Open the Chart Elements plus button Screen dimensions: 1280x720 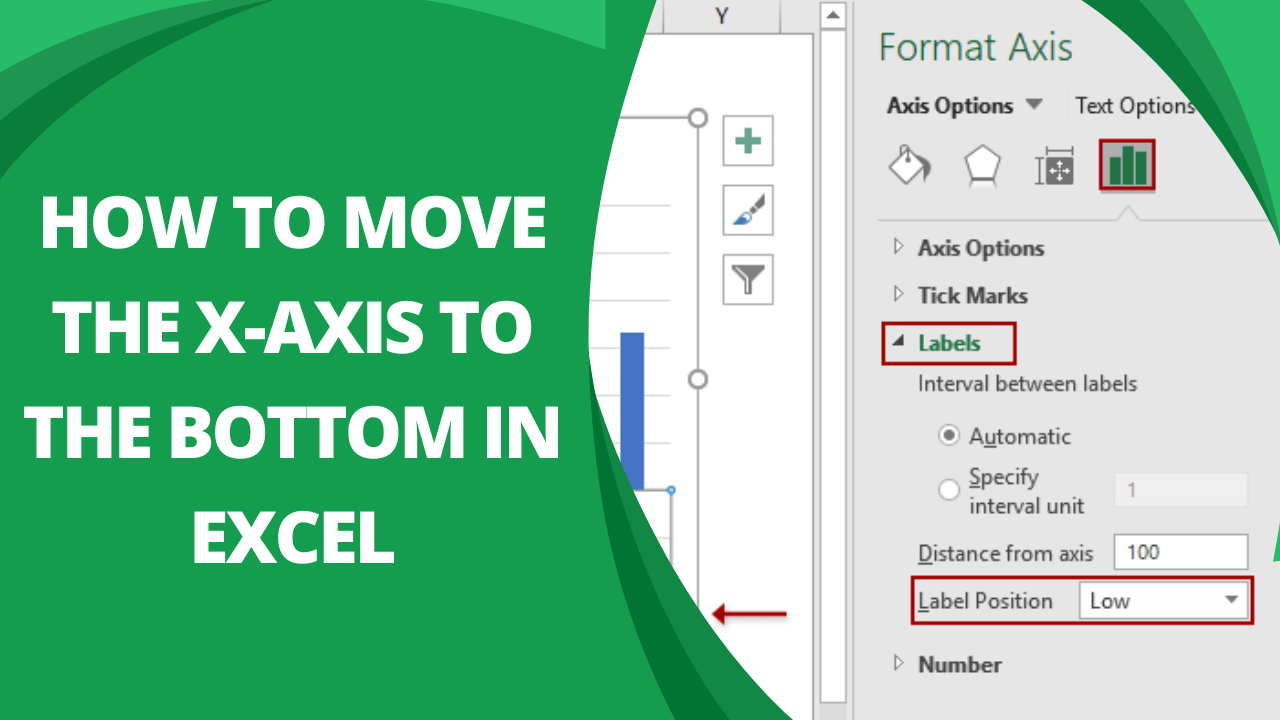pos(747,140)
